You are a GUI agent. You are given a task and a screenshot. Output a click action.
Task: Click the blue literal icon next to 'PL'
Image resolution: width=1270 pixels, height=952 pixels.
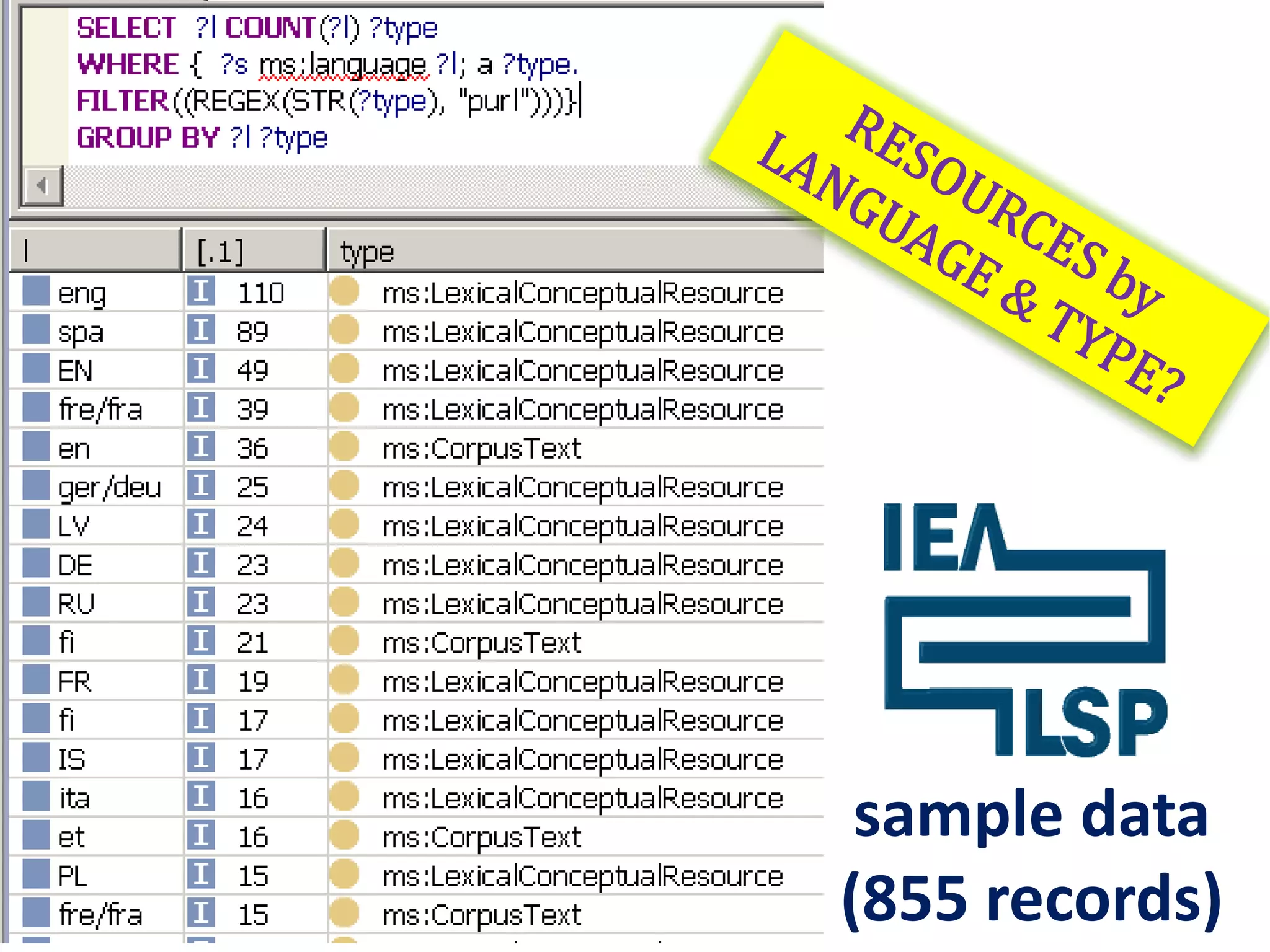click(36, 874)
